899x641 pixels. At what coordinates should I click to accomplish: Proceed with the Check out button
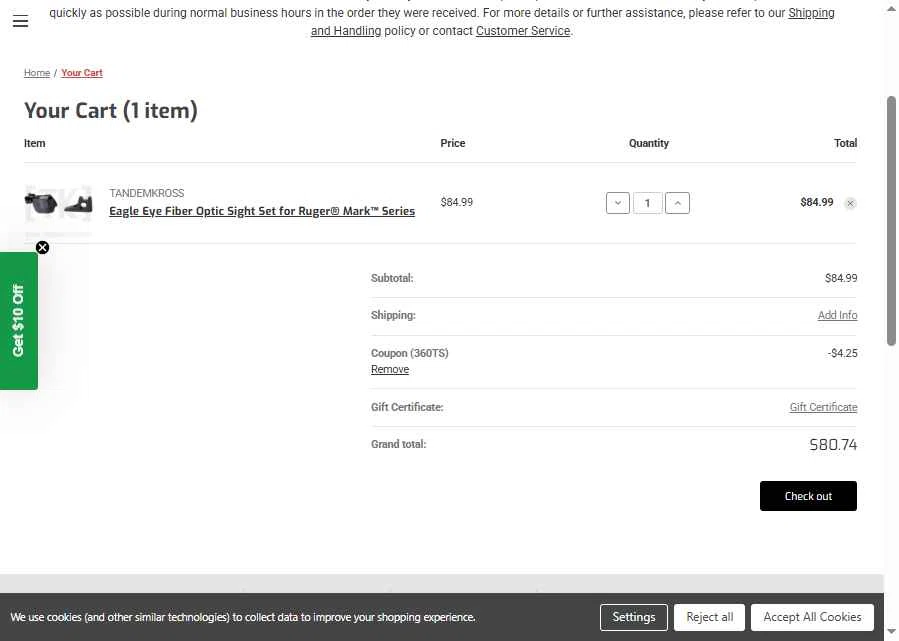[x=808, y=496]
